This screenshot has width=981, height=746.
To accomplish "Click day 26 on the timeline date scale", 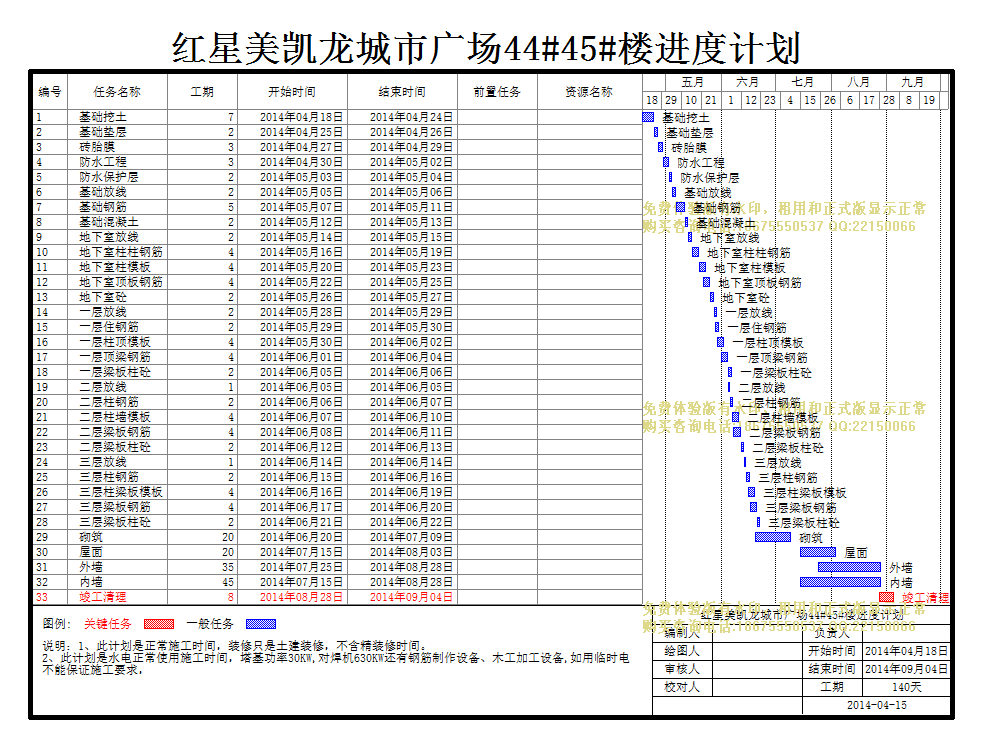I will (x=830, y=100).
